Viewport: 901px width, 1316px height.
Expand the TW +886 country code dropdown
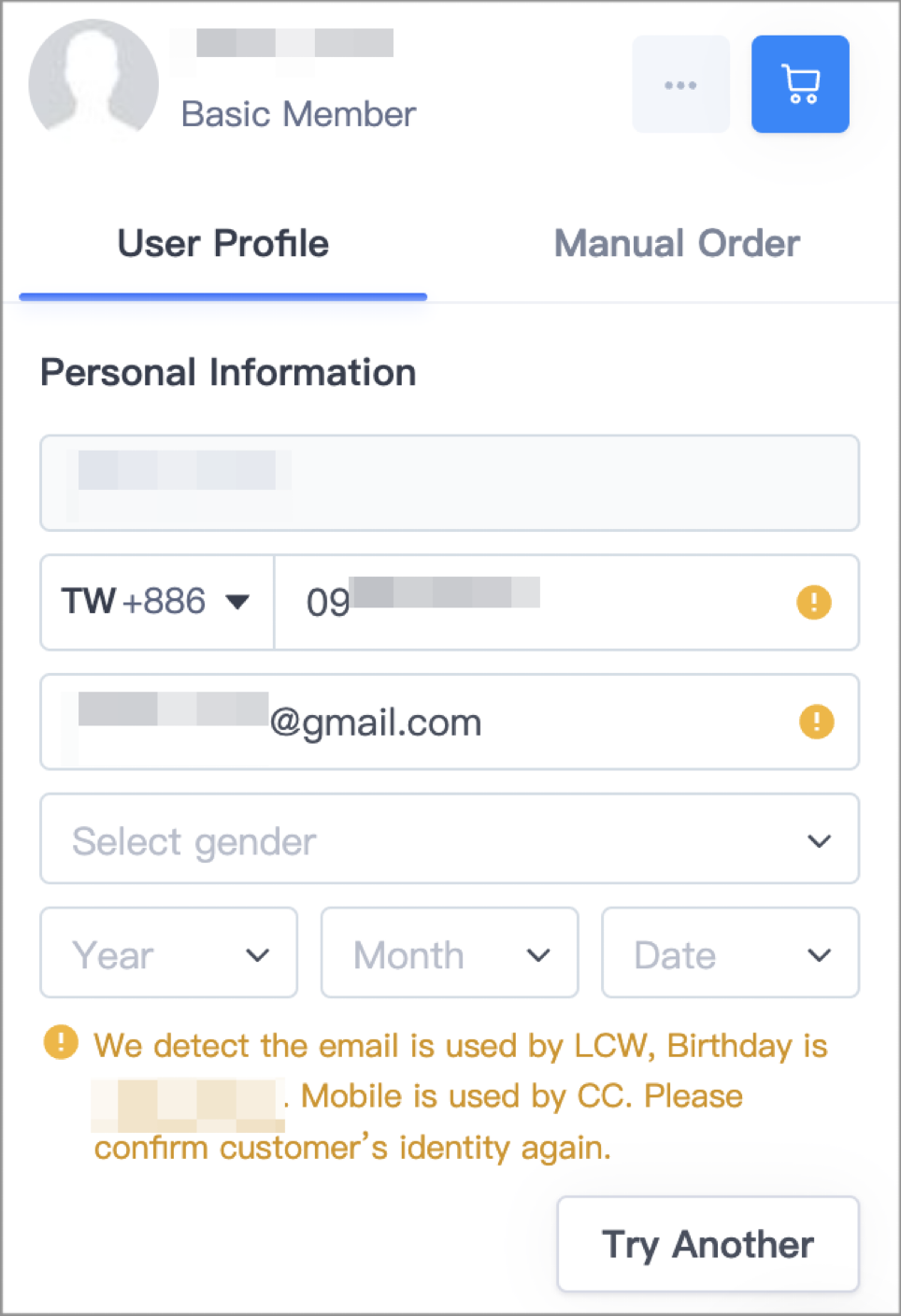coord(157,602)
